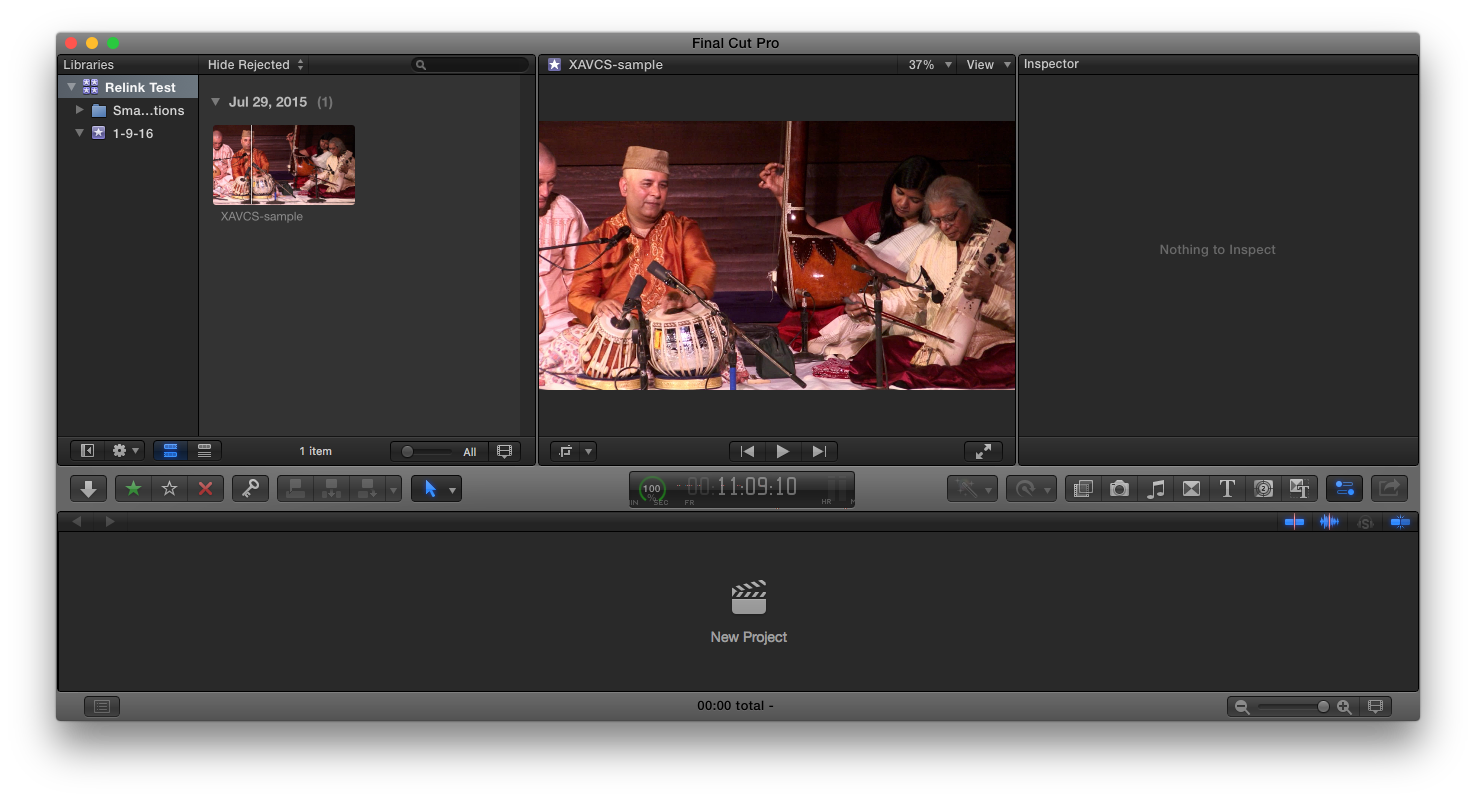Open the Generators browser countdown icon

click(x=1263, y=489)
